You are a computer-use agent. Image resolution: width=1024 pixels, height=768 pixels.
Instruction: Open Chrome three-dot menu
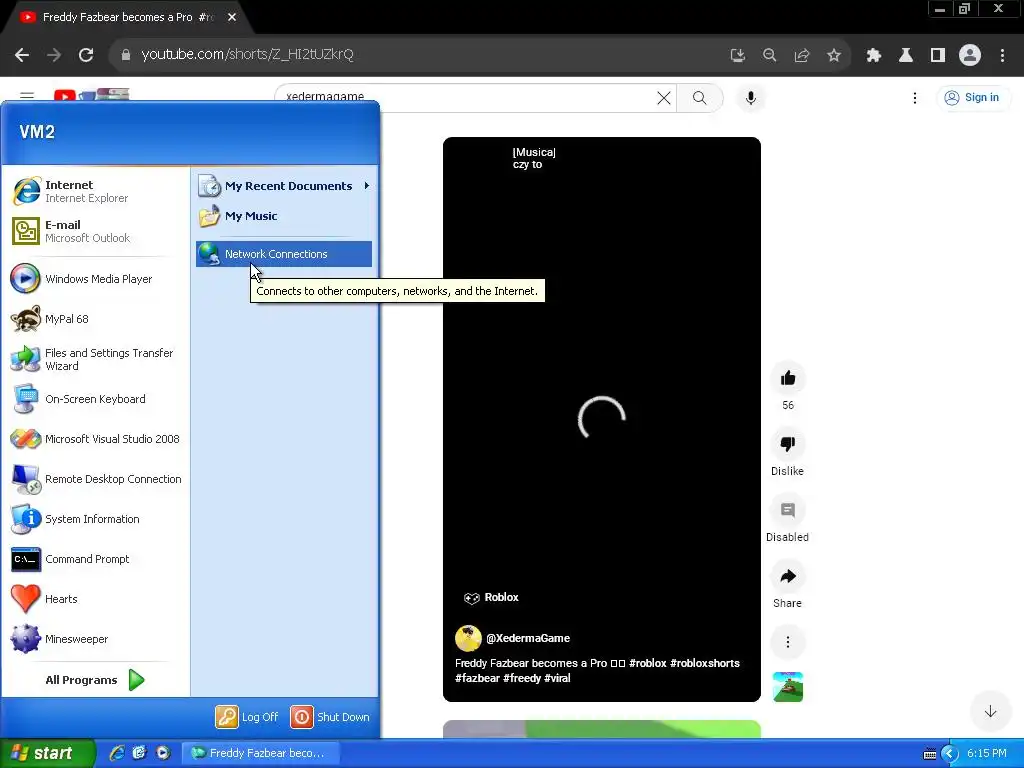click(x=1002, y=56)
